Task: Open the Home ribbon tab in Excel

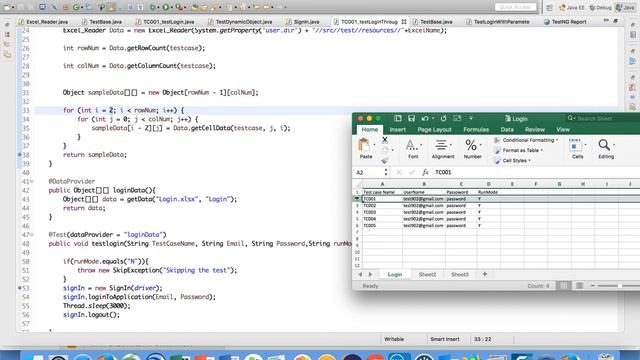Action: coord(369,129)
